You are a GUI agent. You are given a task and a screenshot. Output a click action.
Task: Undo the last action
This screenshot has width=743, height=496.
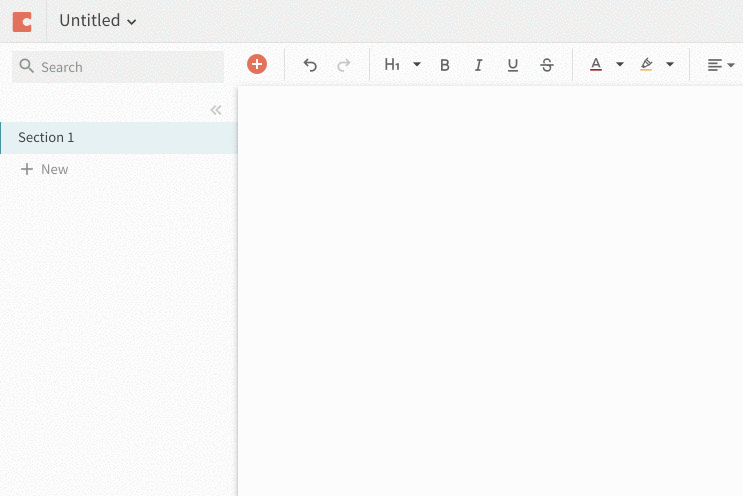click(310, 64)
